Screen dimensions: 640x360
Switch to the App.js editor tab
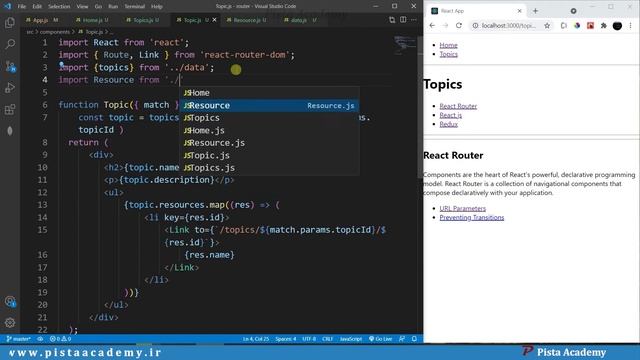tap(42, 20)
